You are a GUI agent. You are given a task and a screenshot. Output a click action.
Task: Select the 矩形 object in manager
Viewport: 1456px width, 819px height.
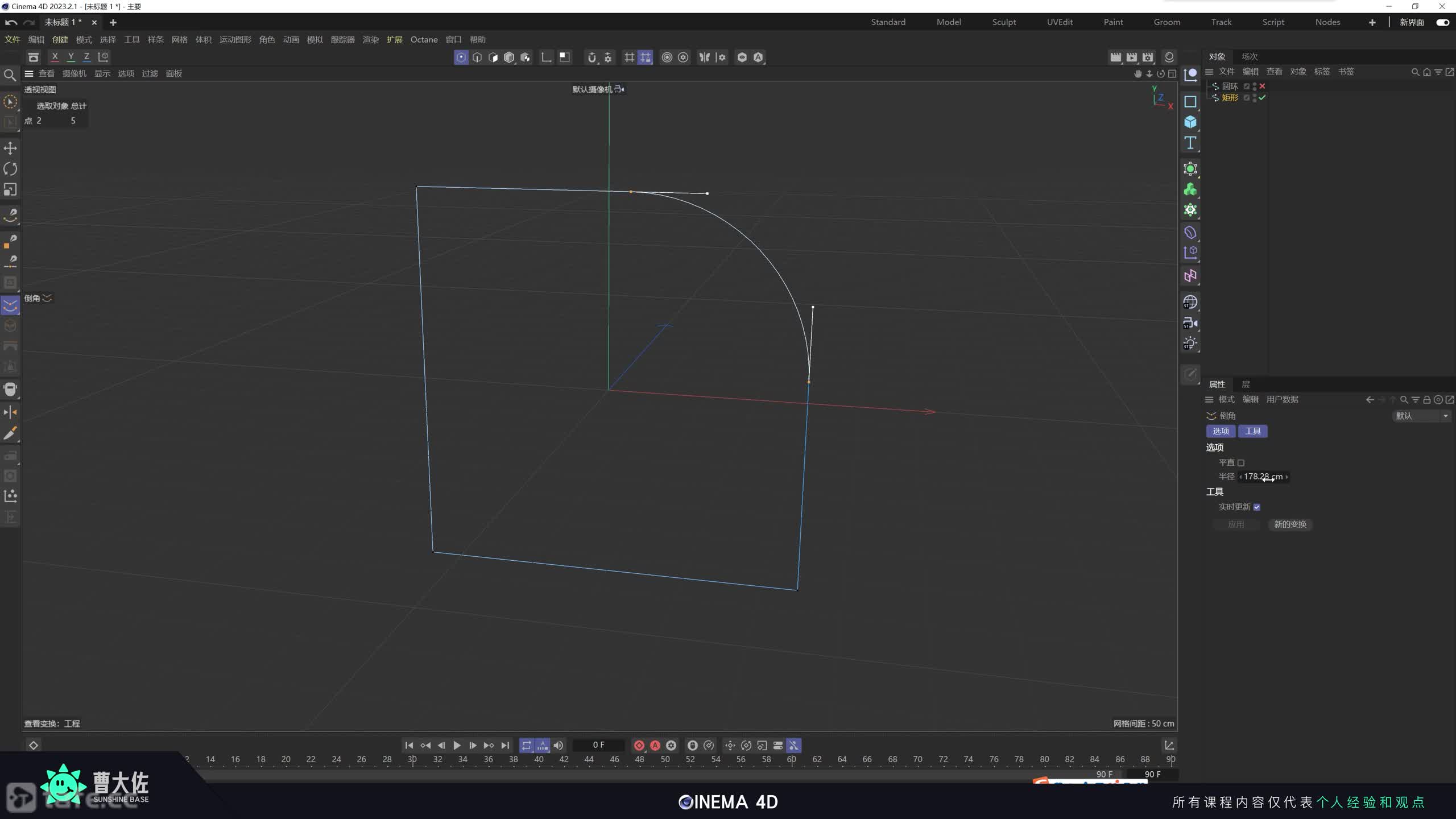coord(1230,98)
